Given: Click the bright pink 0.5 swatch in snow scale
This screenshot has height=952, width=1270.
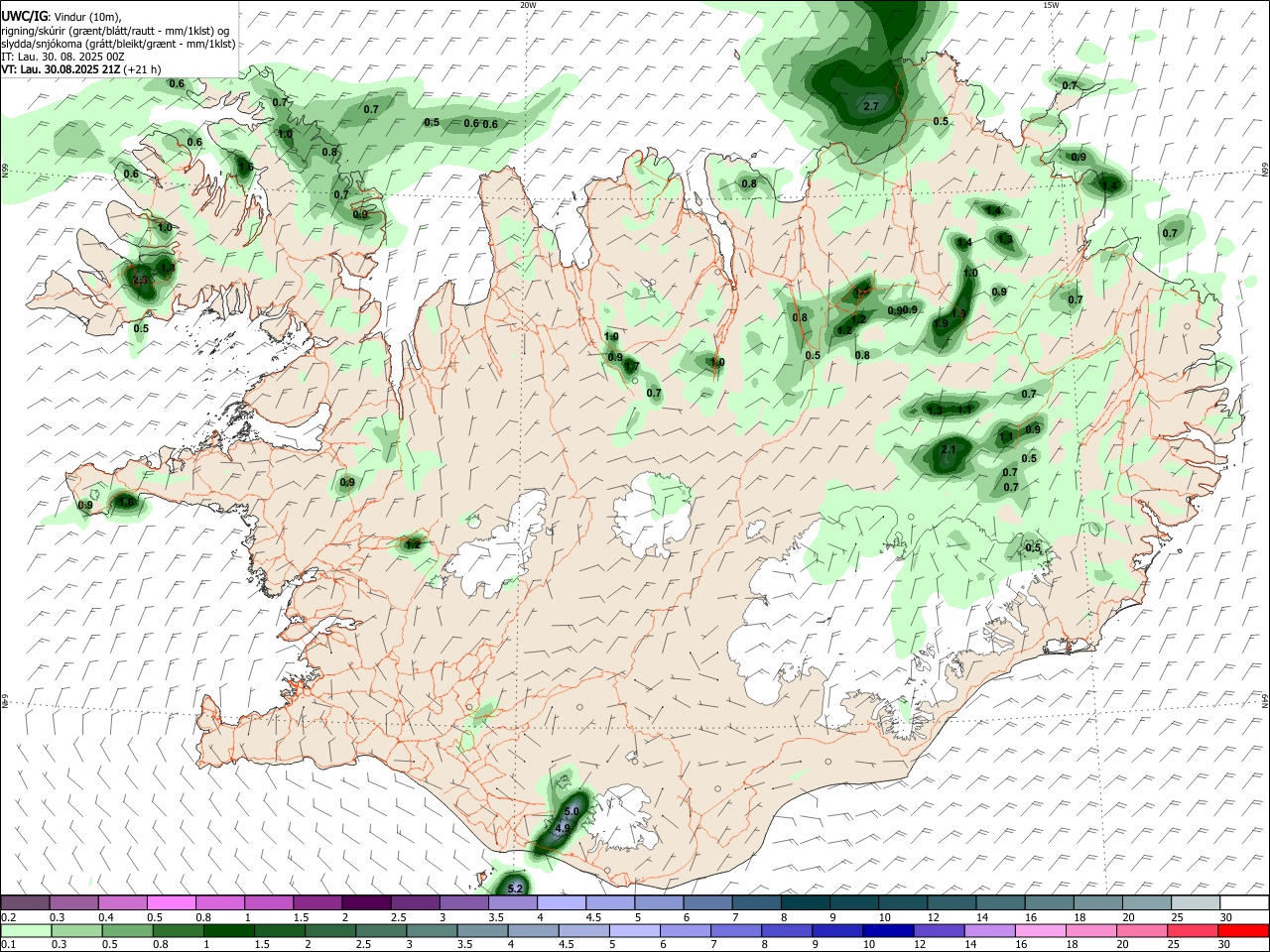Looking at the screenshot, I should pyautogui.click(x=172, y=903).
